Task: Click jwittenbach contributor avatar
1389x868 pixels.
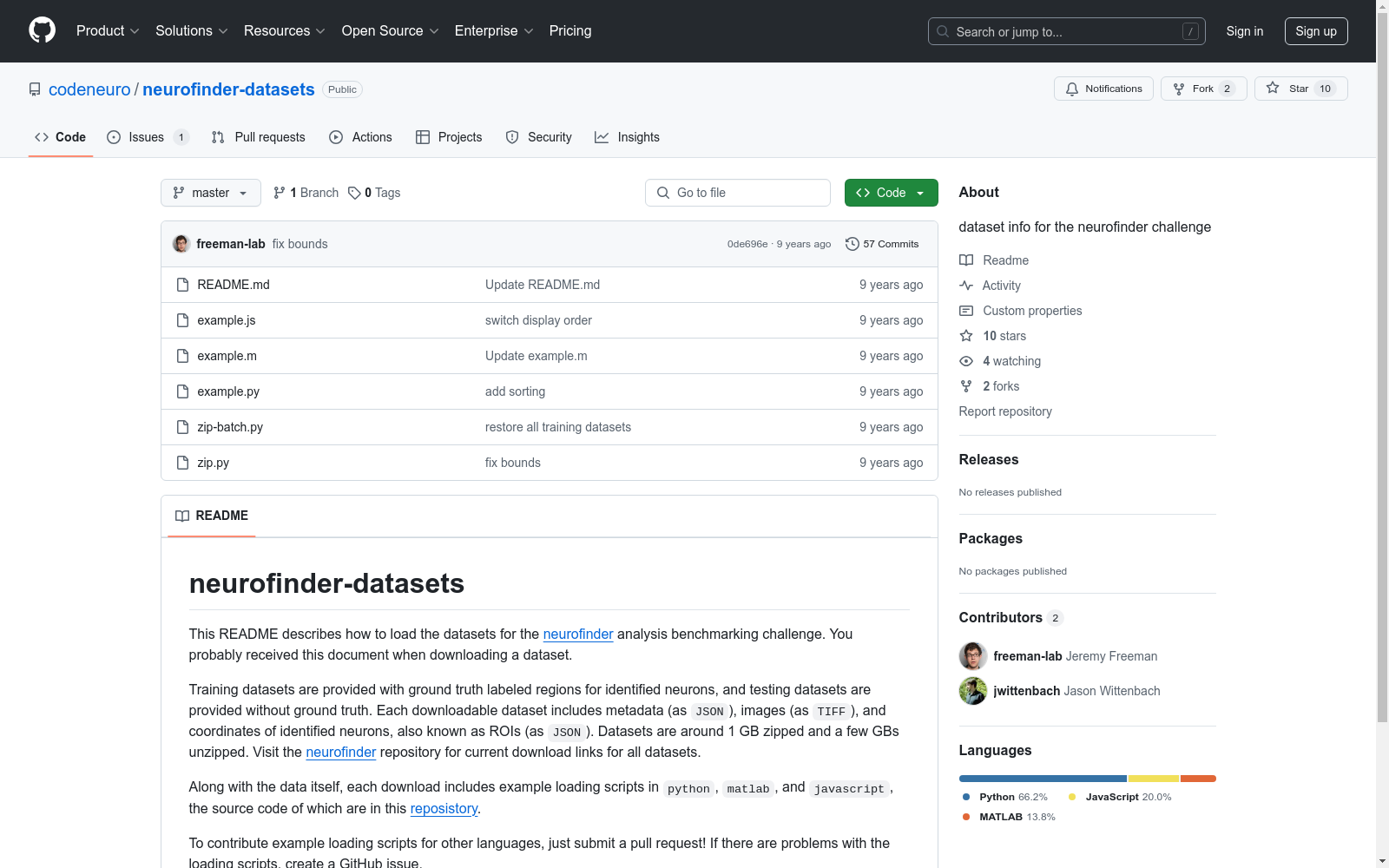Action: click(973, 691)
